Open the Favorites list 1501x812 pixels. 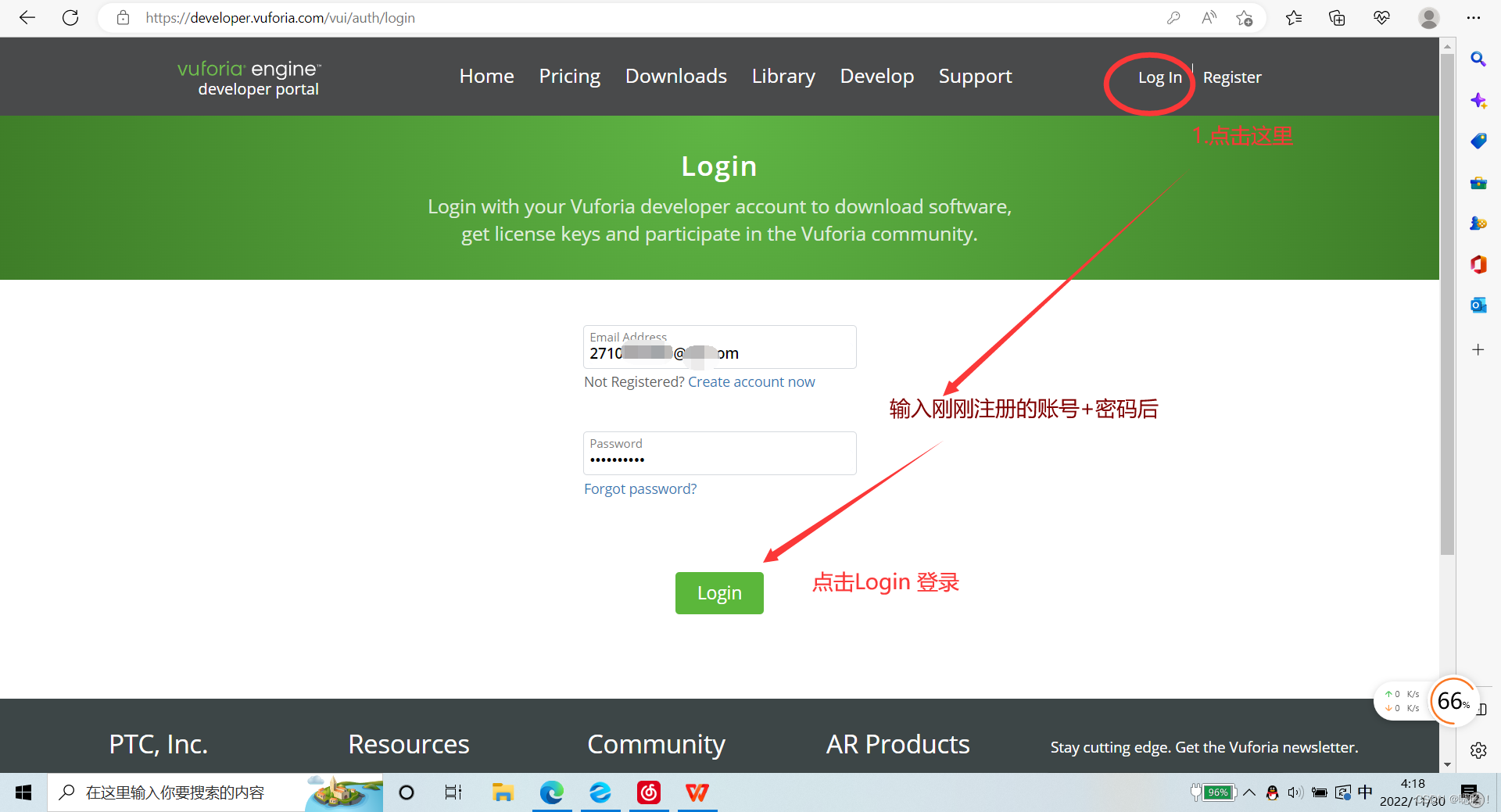[1294, 18]
